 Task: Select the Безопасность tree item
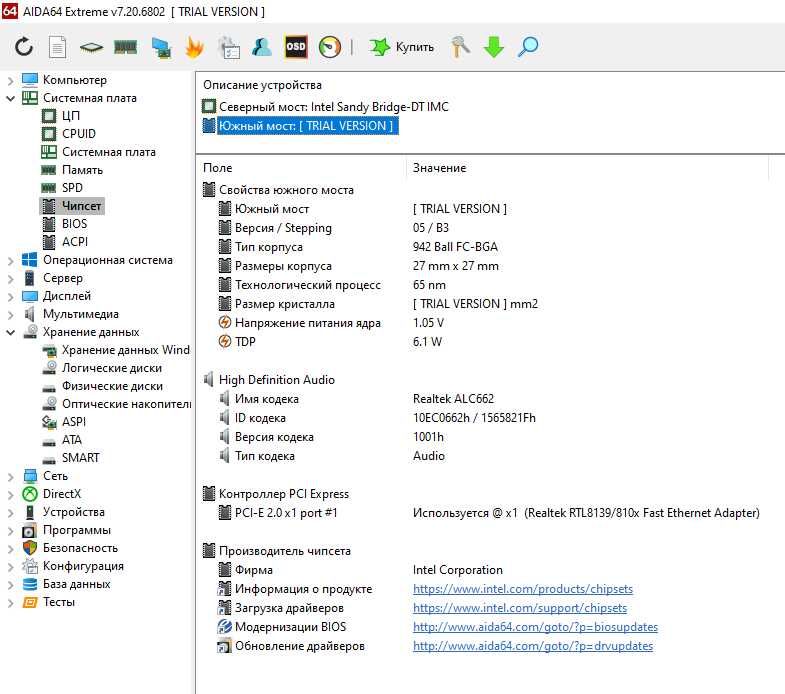(80, 548)
